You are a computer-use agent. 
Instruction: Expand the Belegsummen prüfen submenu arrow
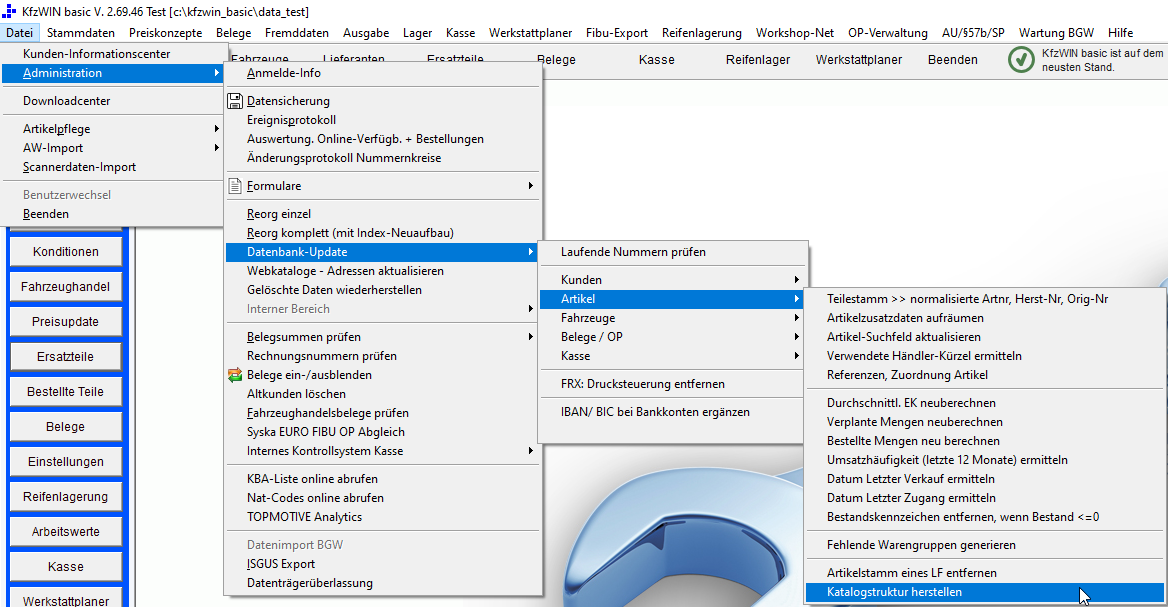pyautogui.click(x=530, y=337)
